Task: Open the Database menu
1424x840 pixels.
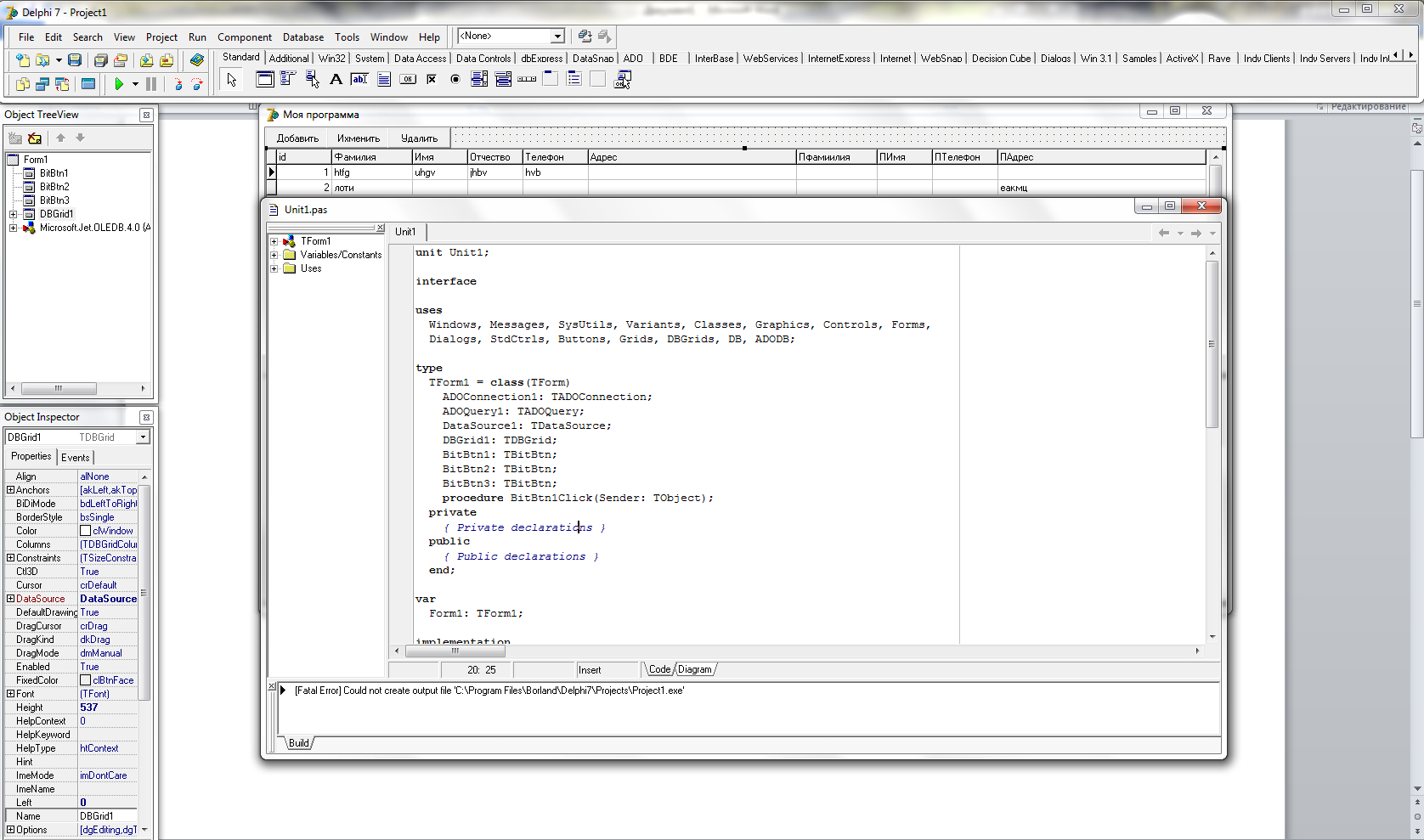Action: coord(303,37)
